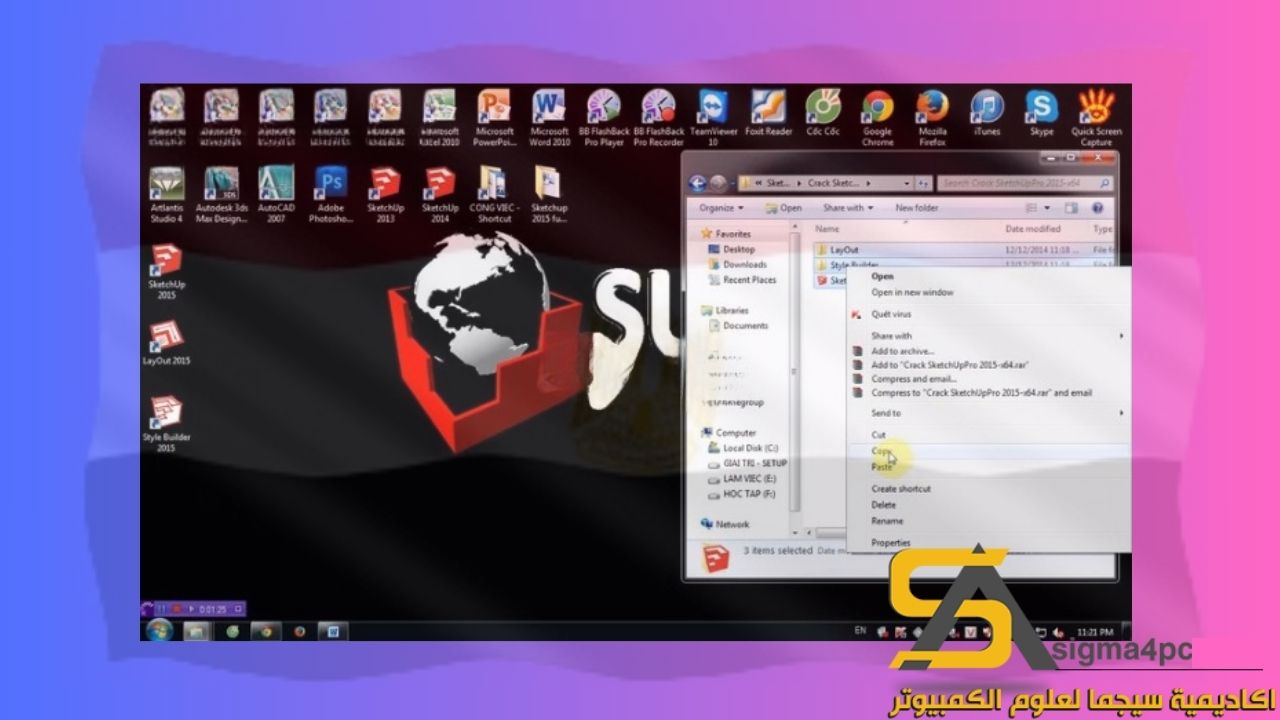Open Properties from the context menu

point(890,543)
